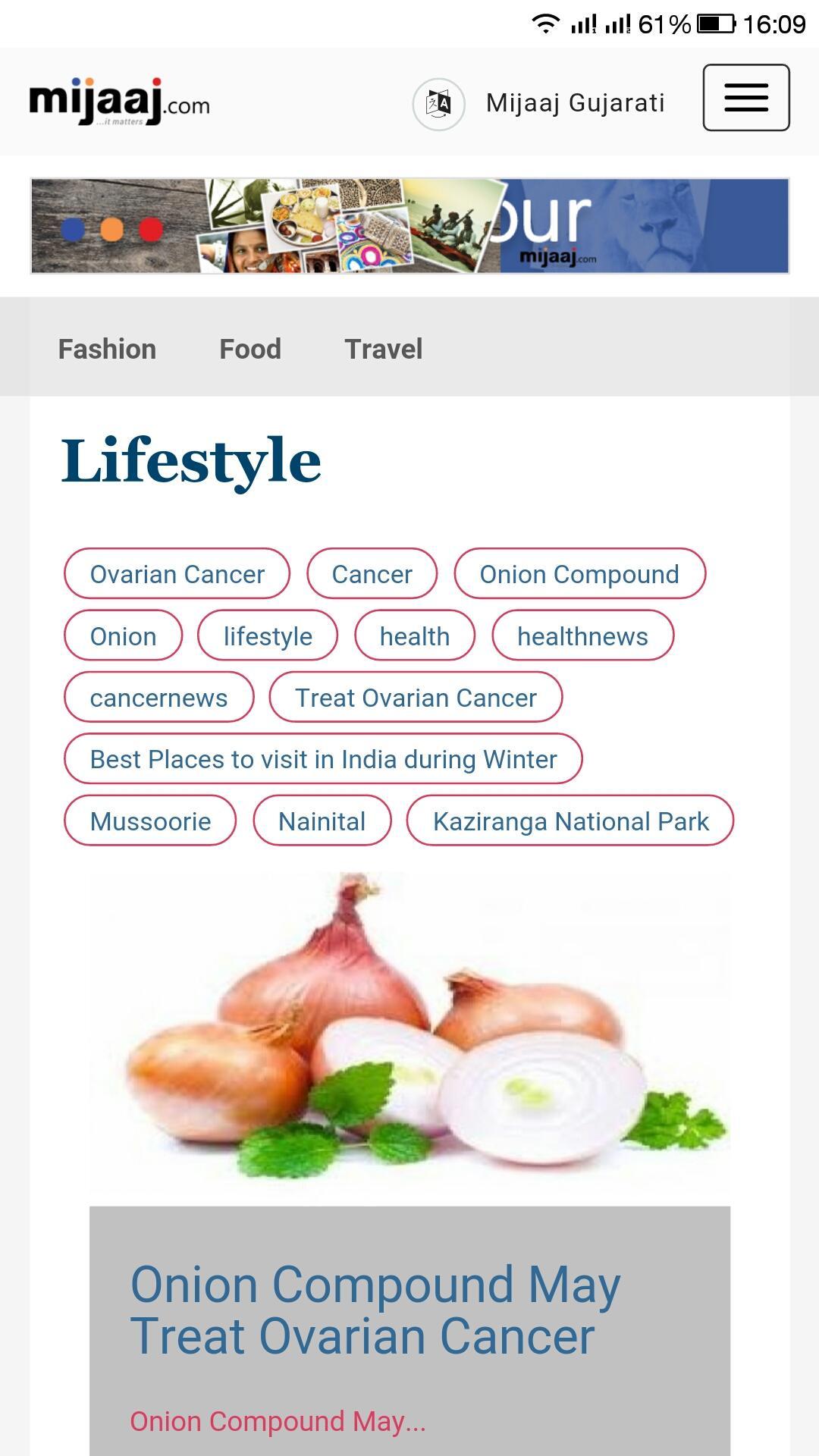Select the Kaziranga National Park tag
819x1456 pixels.
pyautogui.click(x=570, y=821)
